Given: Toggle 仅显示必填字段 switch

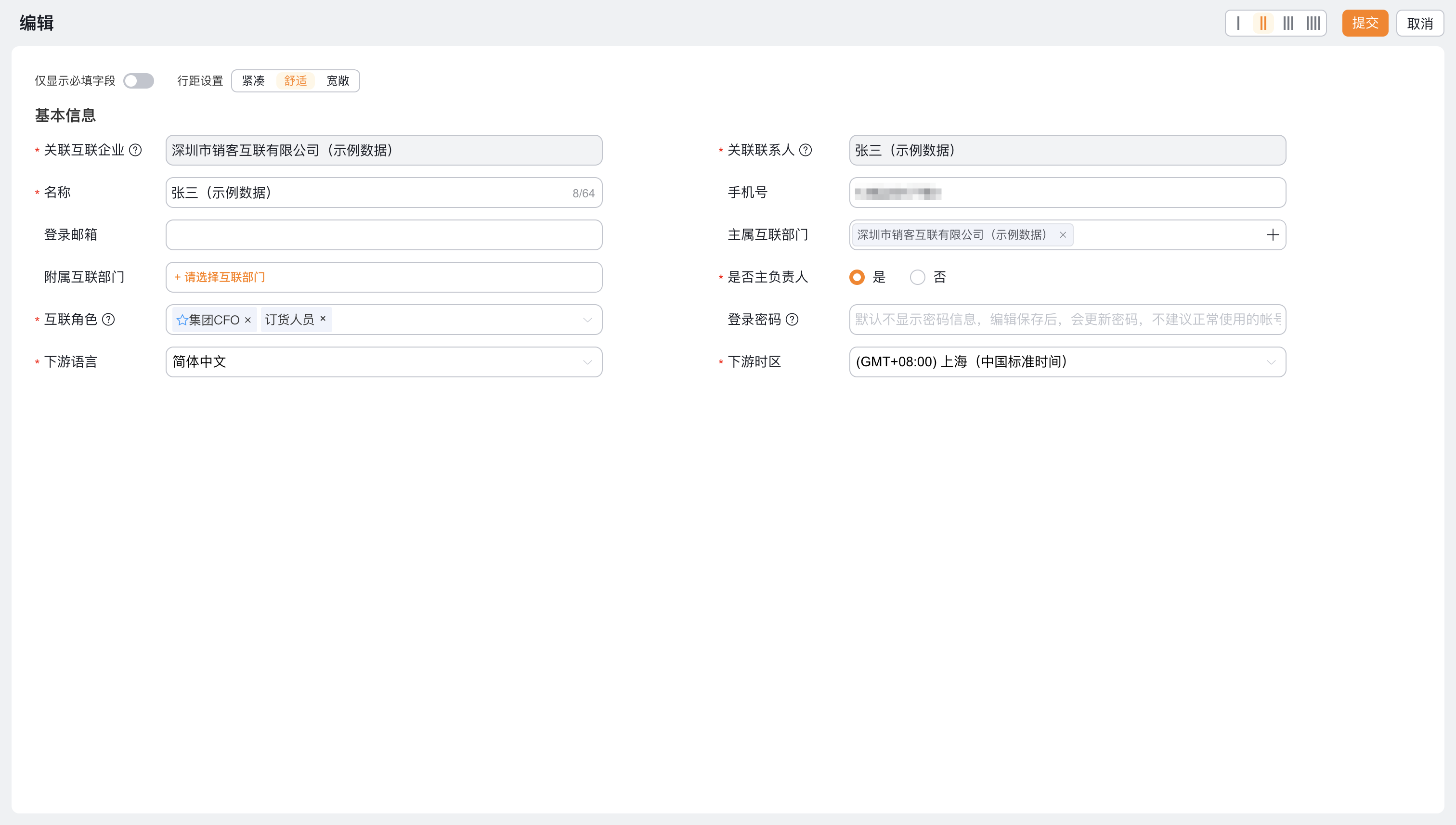Looking at the screenshot, I should (x=138, y=81).
